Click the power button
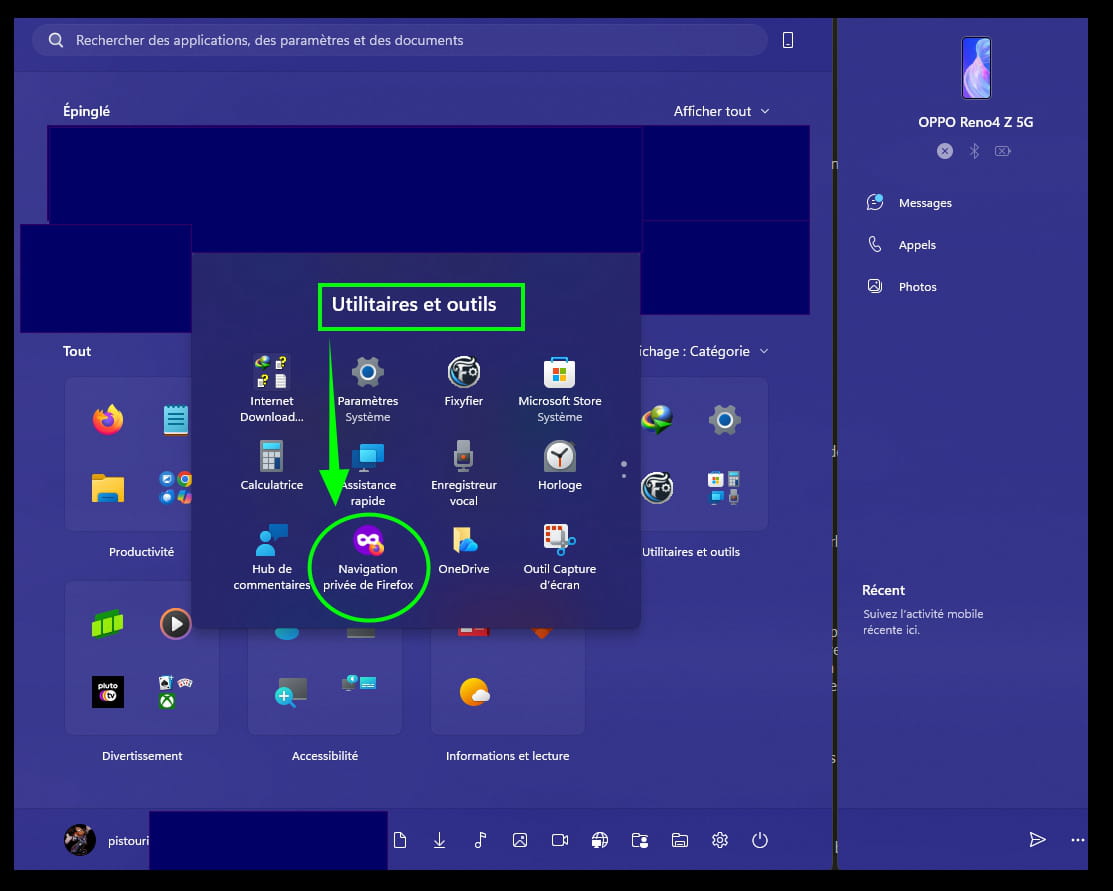 click(x=760, y=840)
